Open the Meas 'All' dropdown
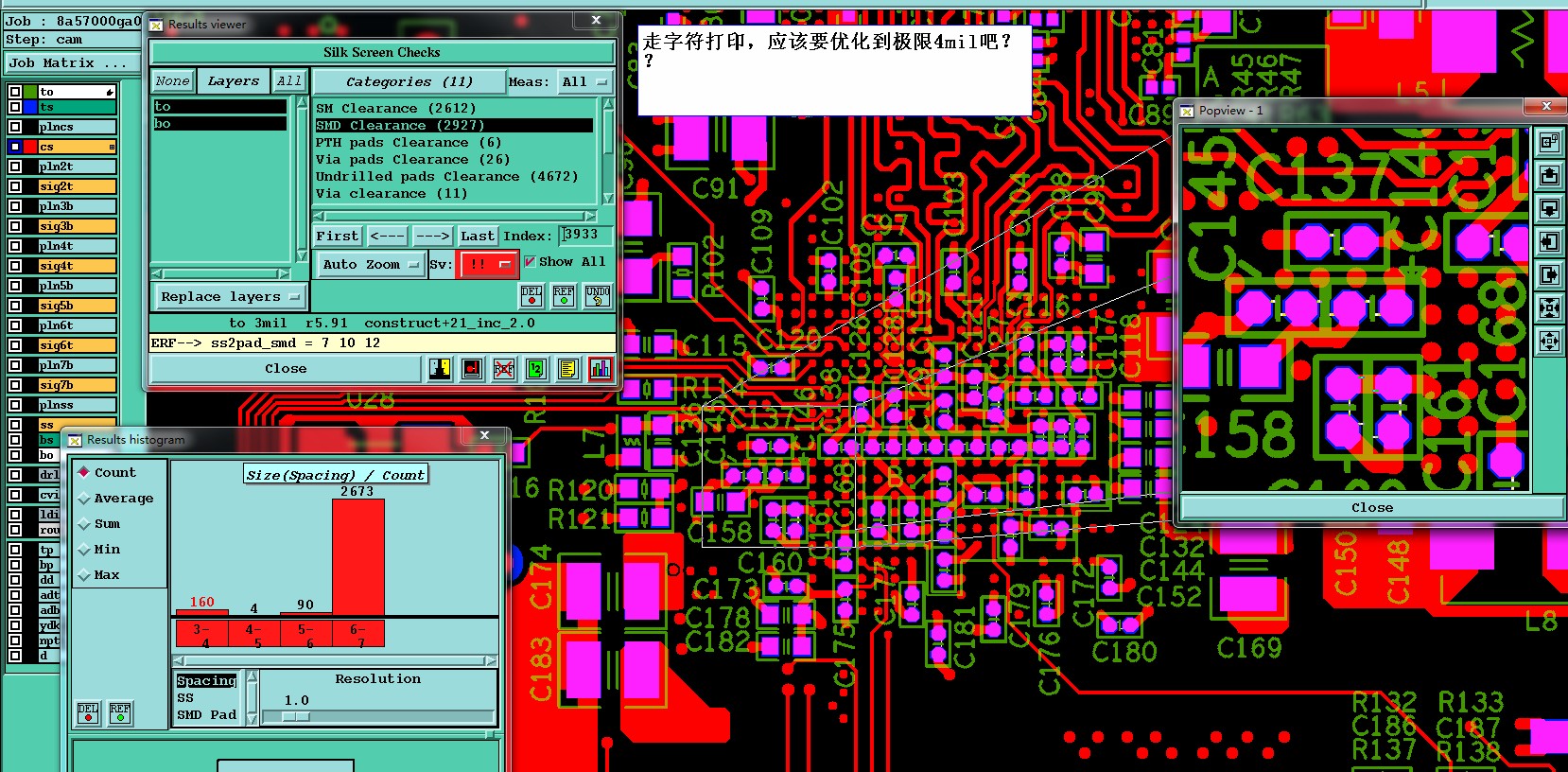 585,82
